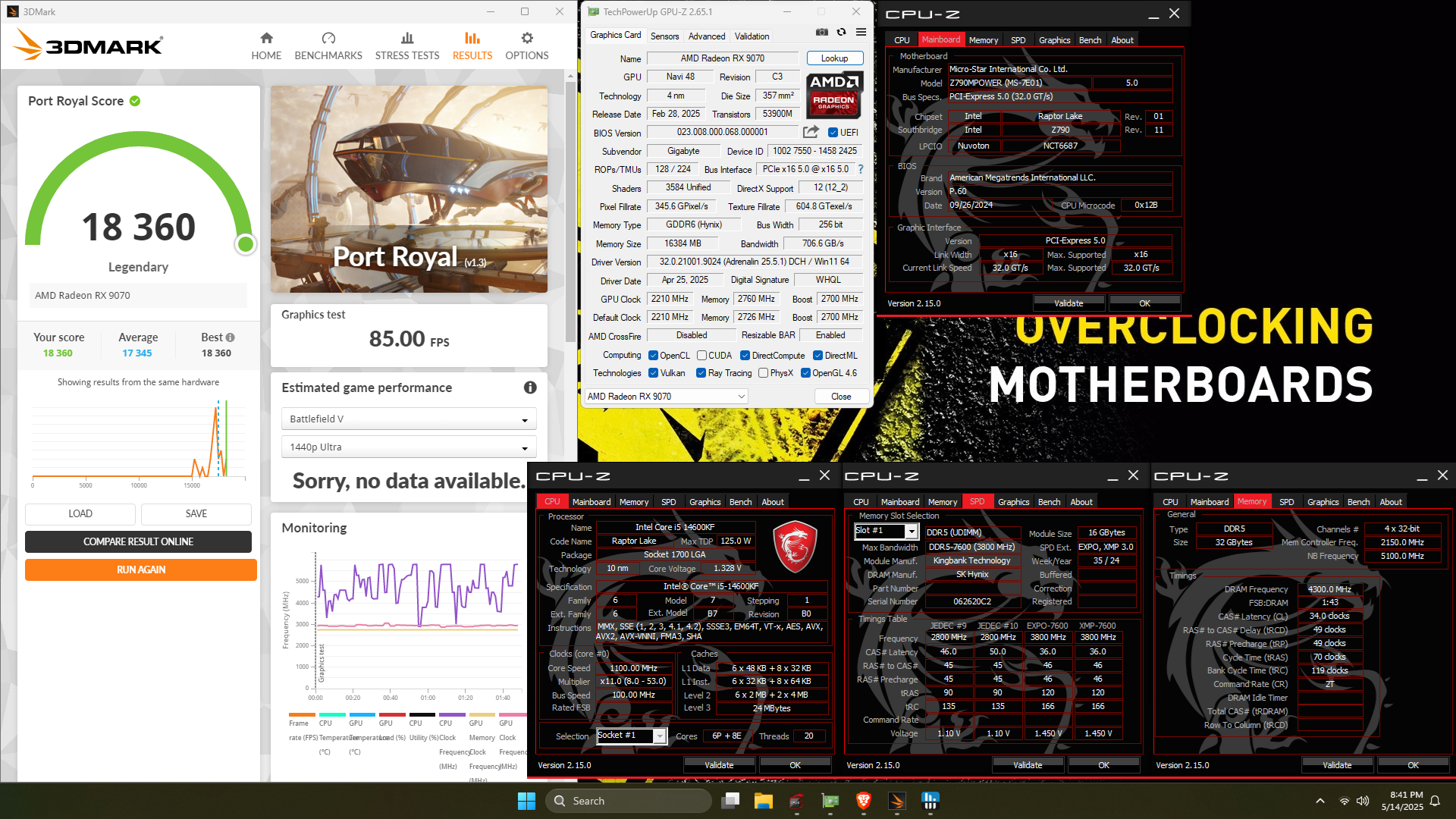The height and width of the screenshot is (819, 1456).
Task: Toggle the OpenGL 4.6 checkbox
Action: click(x=805, y=373)
